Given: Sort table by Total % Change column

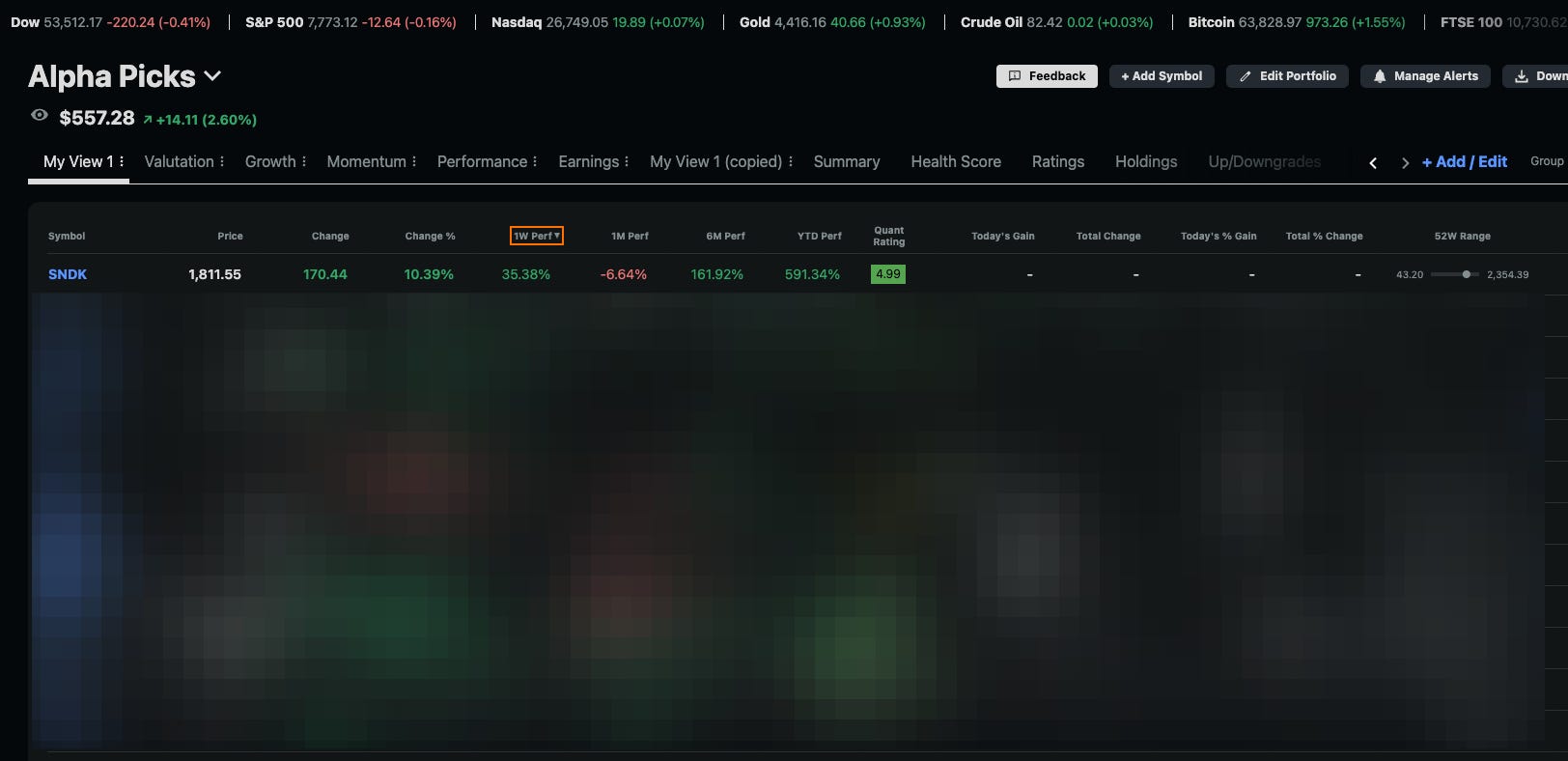Looking at the screenshot, I should [x=1325, y=236].
